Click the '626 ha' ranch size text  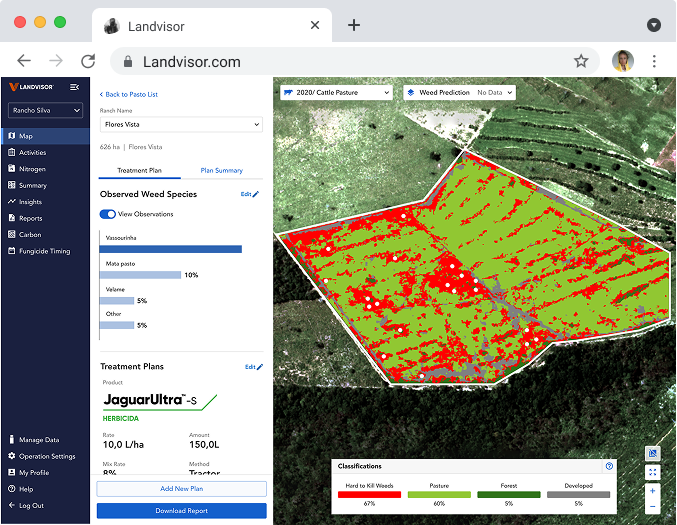(110, 147)
